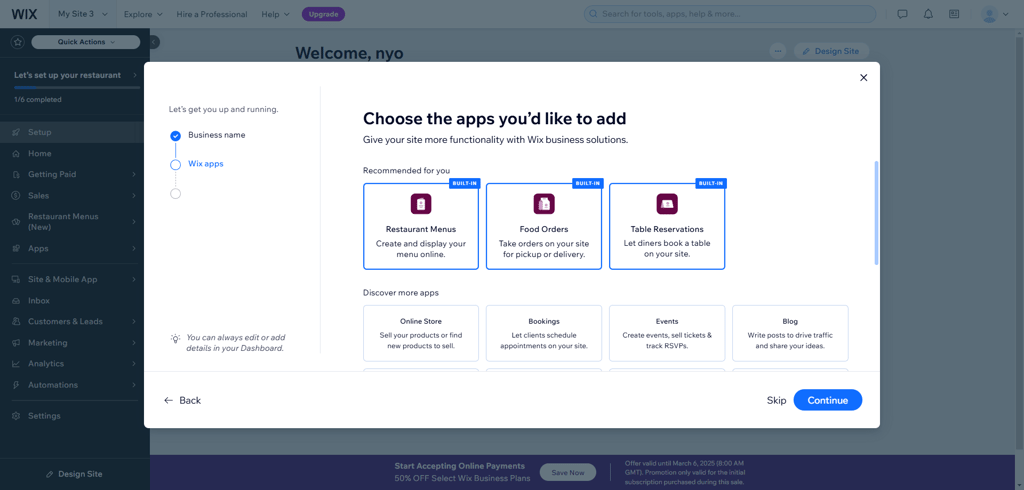Click the Site & Mobile App icon
This screenshot has height=490, width=1024.
(x=16, y=279)
